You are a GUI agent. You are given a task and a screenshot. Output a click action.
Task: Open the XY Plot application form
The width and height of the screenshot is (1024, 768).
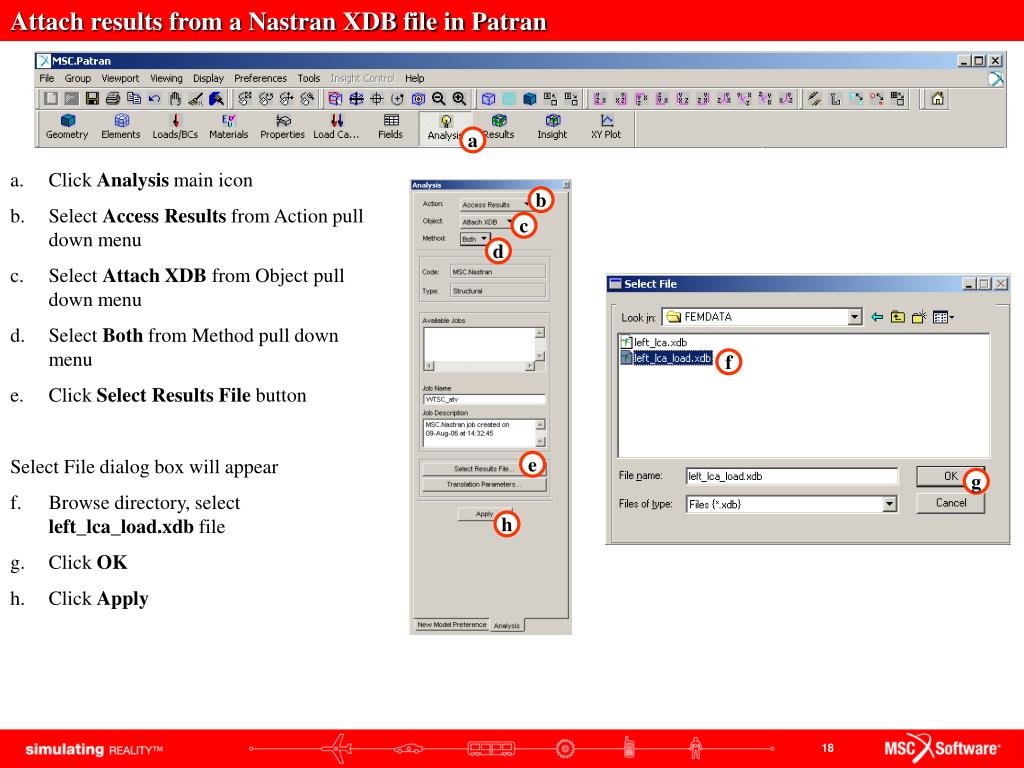(x=606, y=127)
